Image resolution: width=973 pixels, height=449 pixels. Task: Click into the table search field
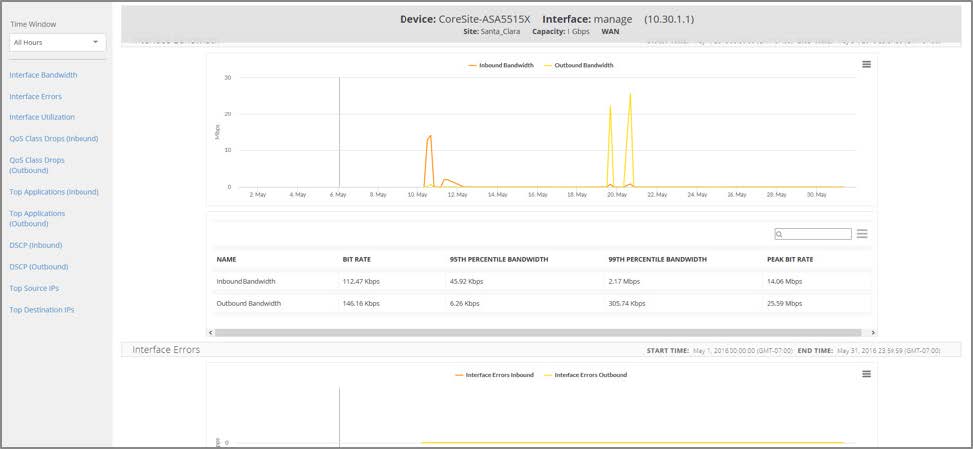click(x=817, y=234)
